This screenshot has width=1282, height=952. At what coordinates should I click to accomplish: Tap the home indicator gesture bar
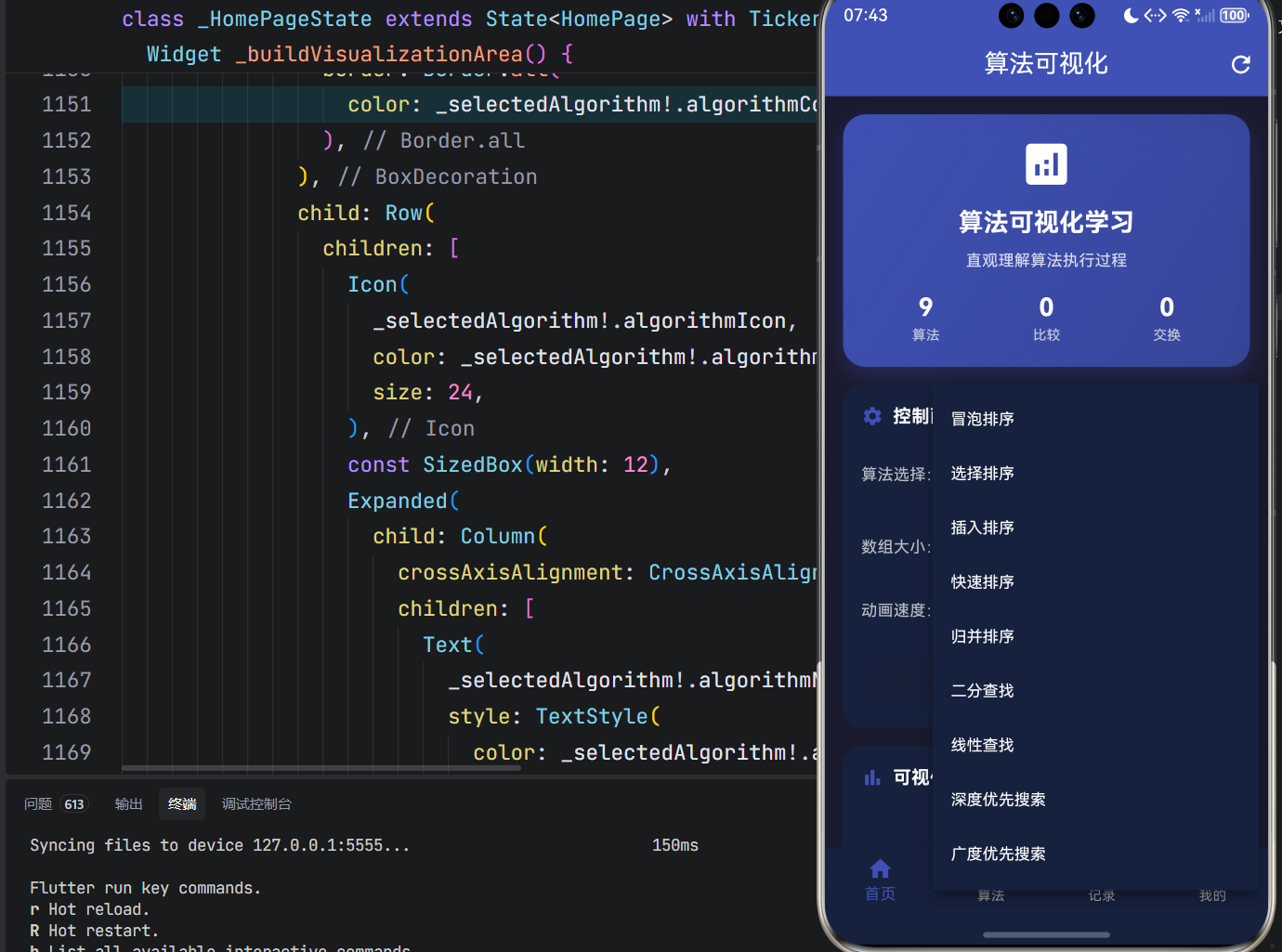pos(1046,934)
